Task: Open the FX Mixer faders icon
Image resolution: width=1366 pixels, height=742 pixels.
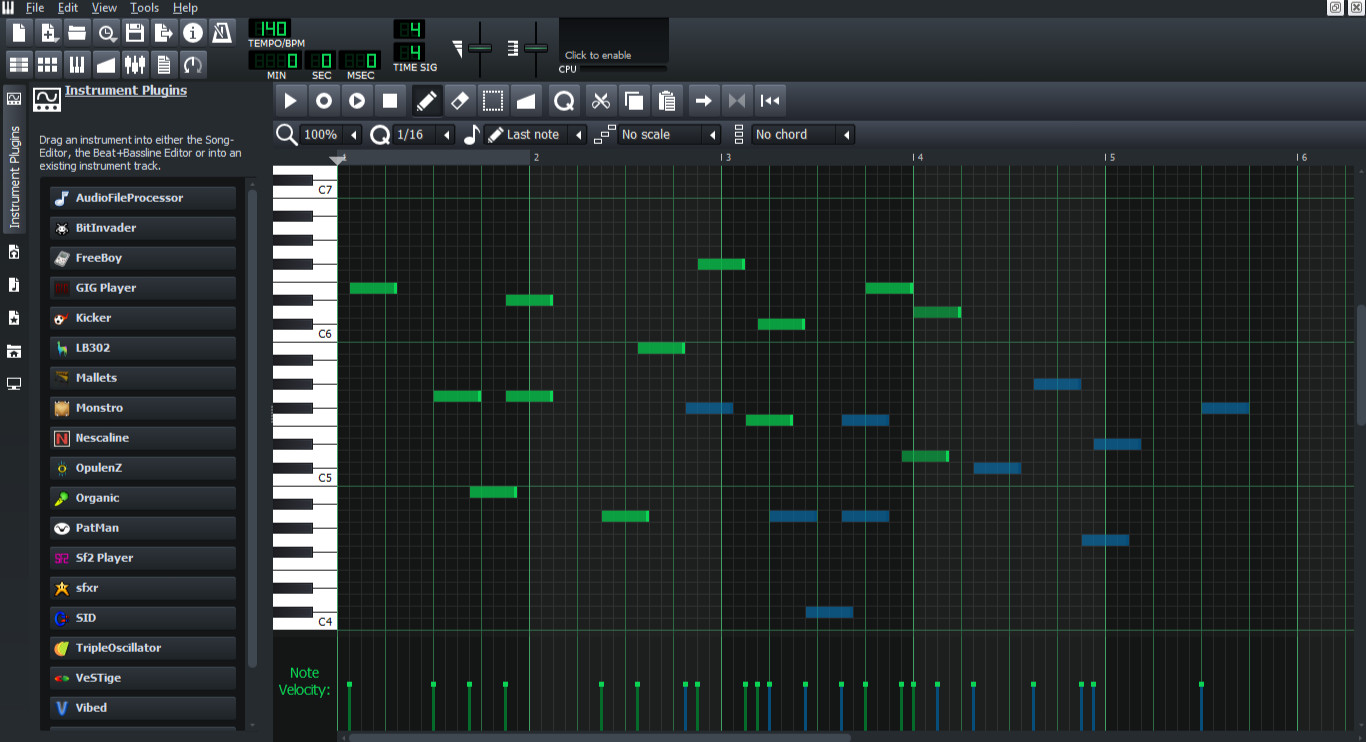Action: coord(135,65)
